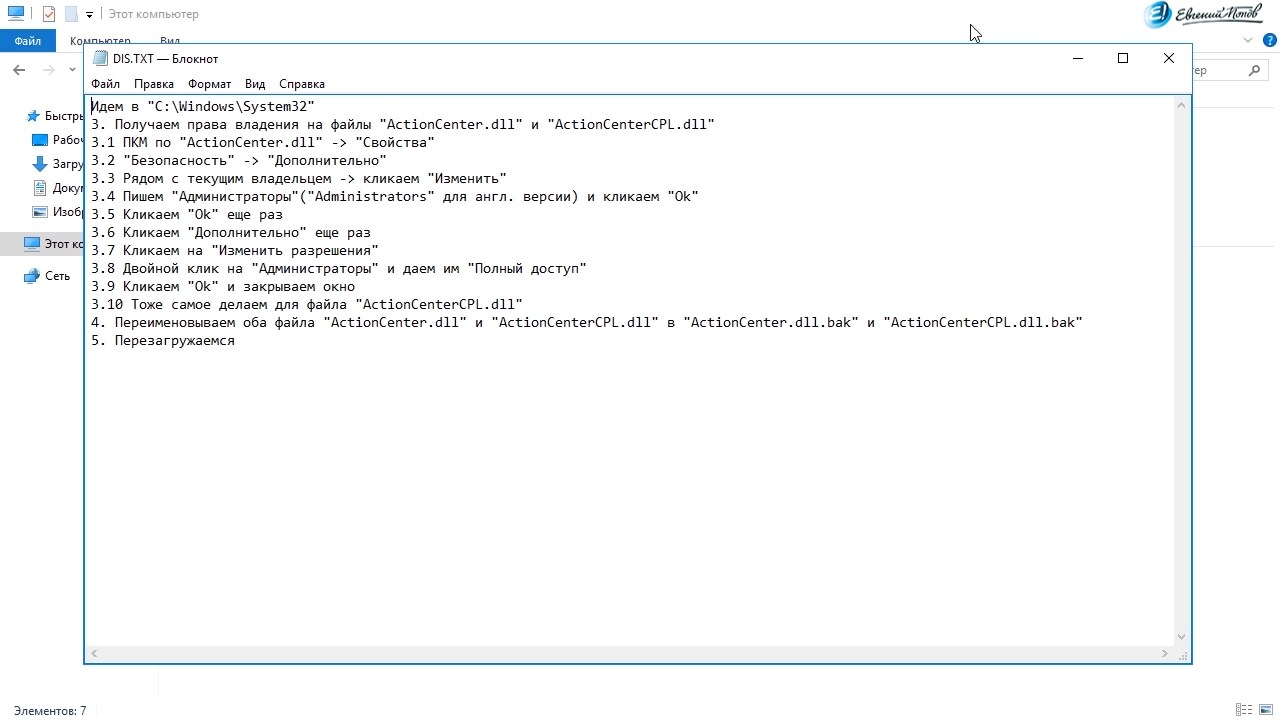The width and height of the screenshot is (1280, 720).
Task: Click the New folder icon in quick access toolbar
Action: (x=71, y=14)
